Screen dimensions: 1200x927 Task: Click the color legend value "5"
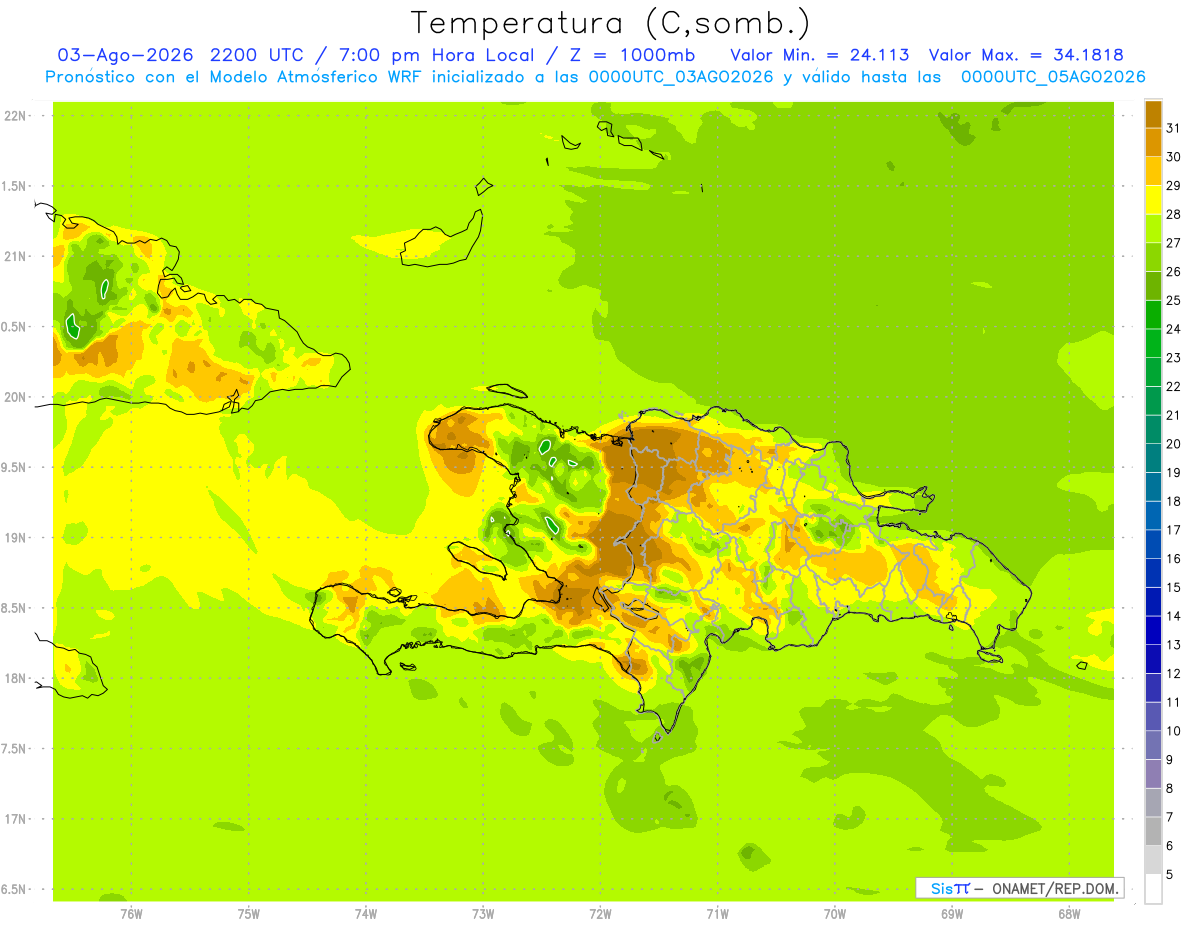1170,874
